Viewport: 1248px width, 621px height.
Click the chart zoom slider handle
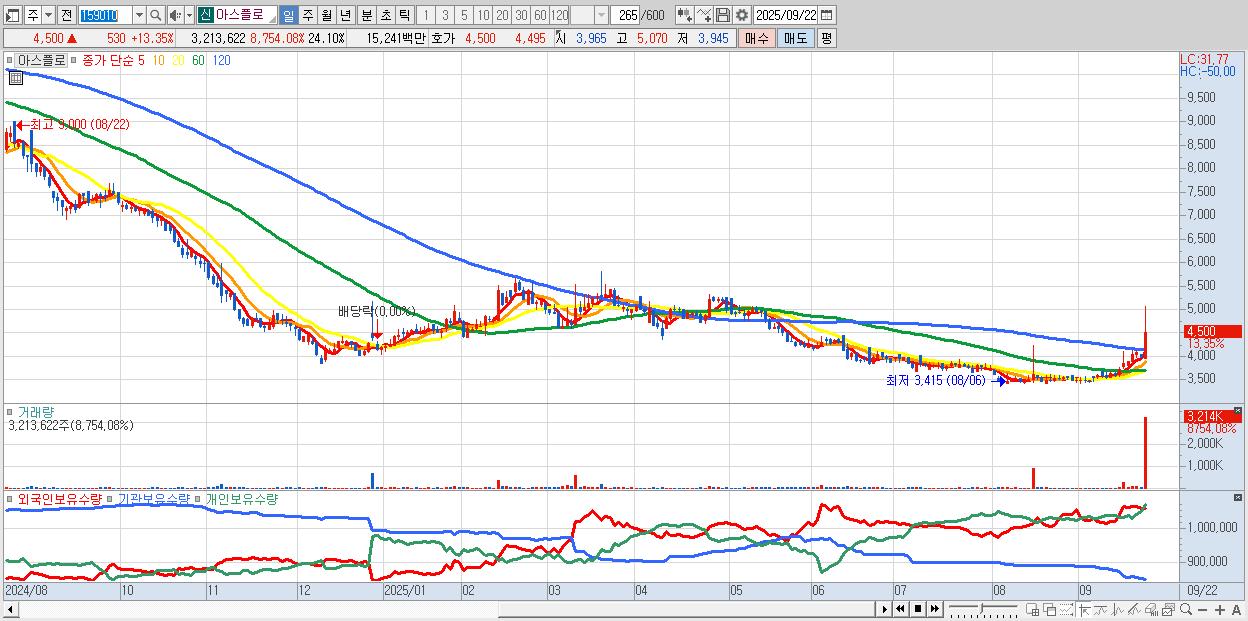(981, 609)
